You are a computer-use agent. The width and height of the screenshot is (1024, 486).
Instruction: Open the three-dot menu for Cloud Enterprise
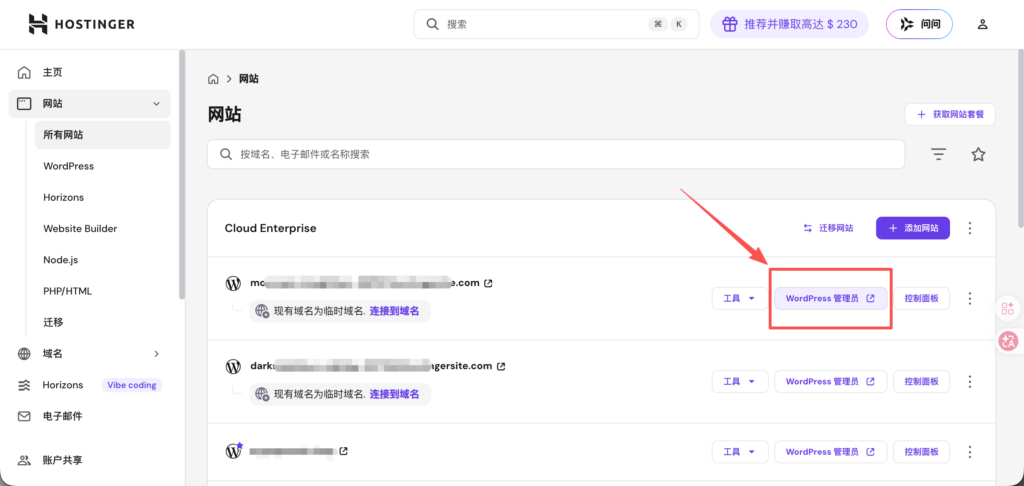tap(970, 228)
